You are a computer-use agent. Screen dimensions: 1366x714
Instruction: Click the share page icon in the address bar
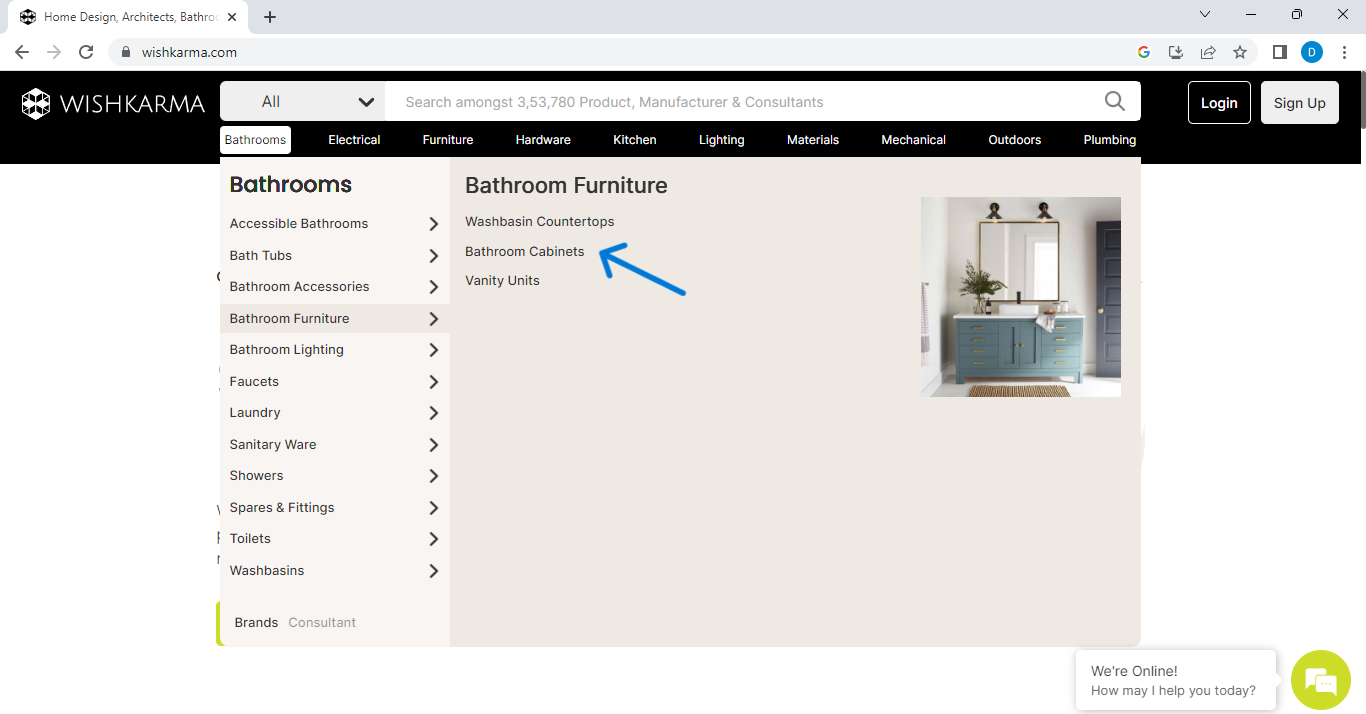point(1208,52)
